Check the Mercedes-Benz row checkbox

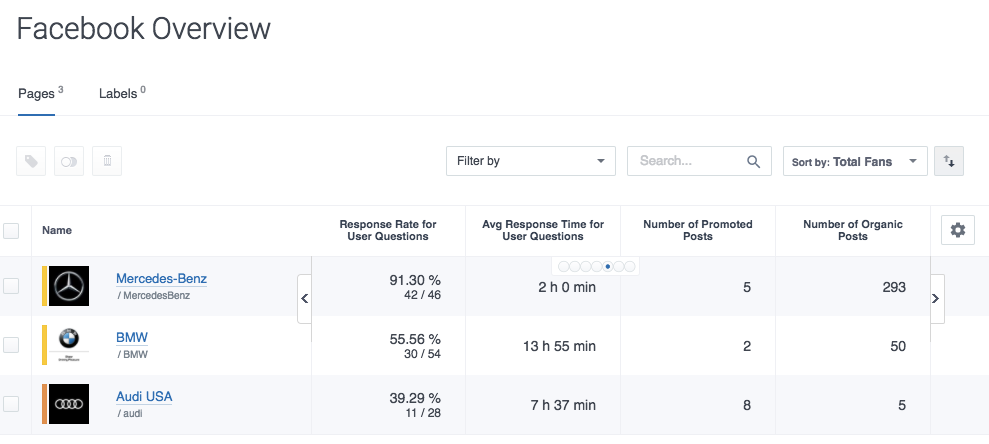pos(11,286)
